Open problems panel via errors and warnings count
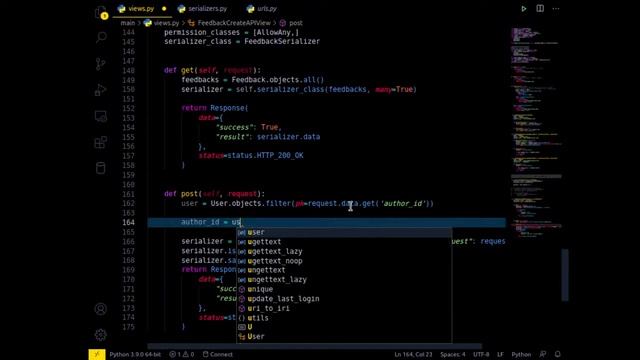 [x=182, y=354]
